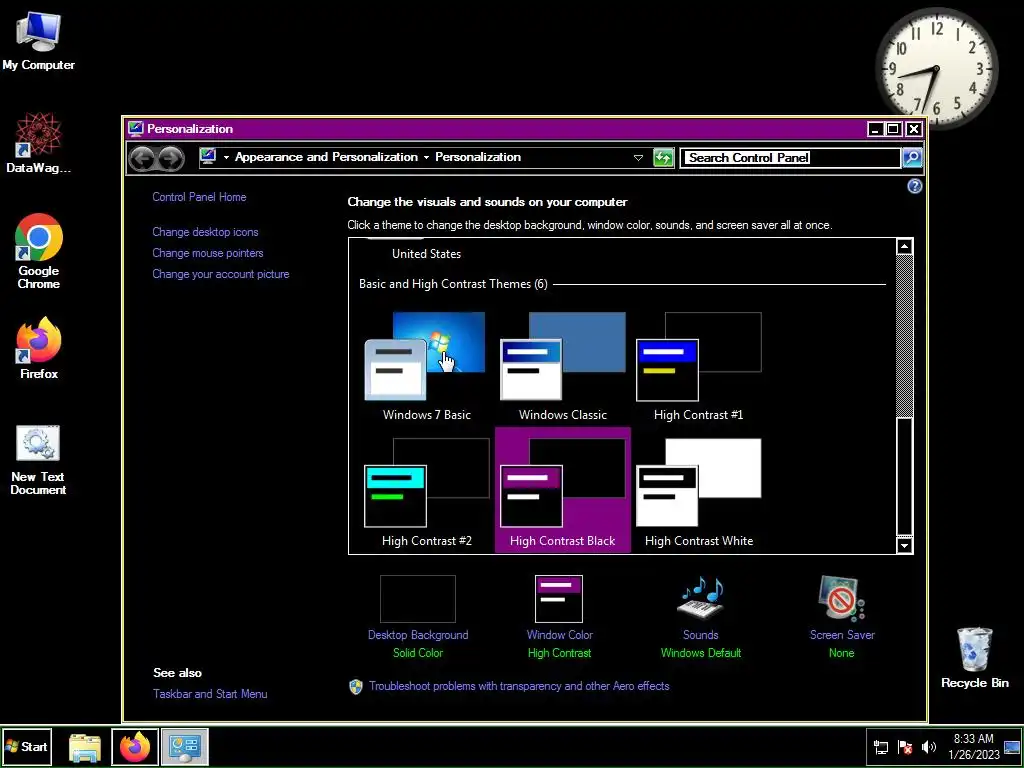Click the theme list scroll down arrow
This screenshot has width=1024, height=768.
click(x=904, y=545)
